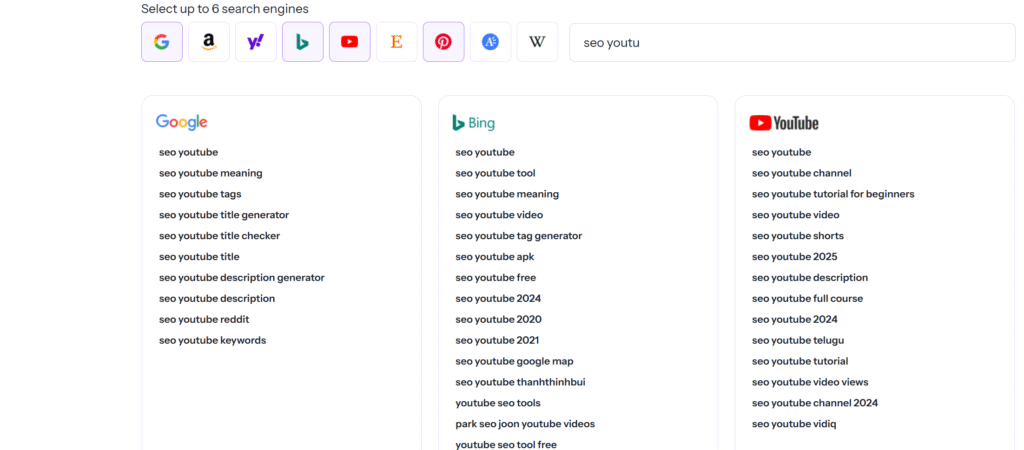
Task: Select 'seo youtube channel' in YouTube results
Action: coord(801,173)
